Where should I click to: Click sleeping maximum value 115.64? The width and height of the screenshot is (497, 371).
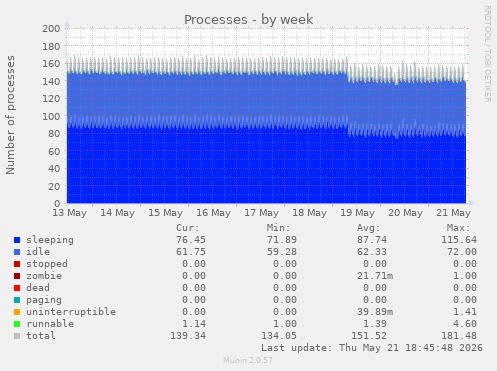click(459, 240)
